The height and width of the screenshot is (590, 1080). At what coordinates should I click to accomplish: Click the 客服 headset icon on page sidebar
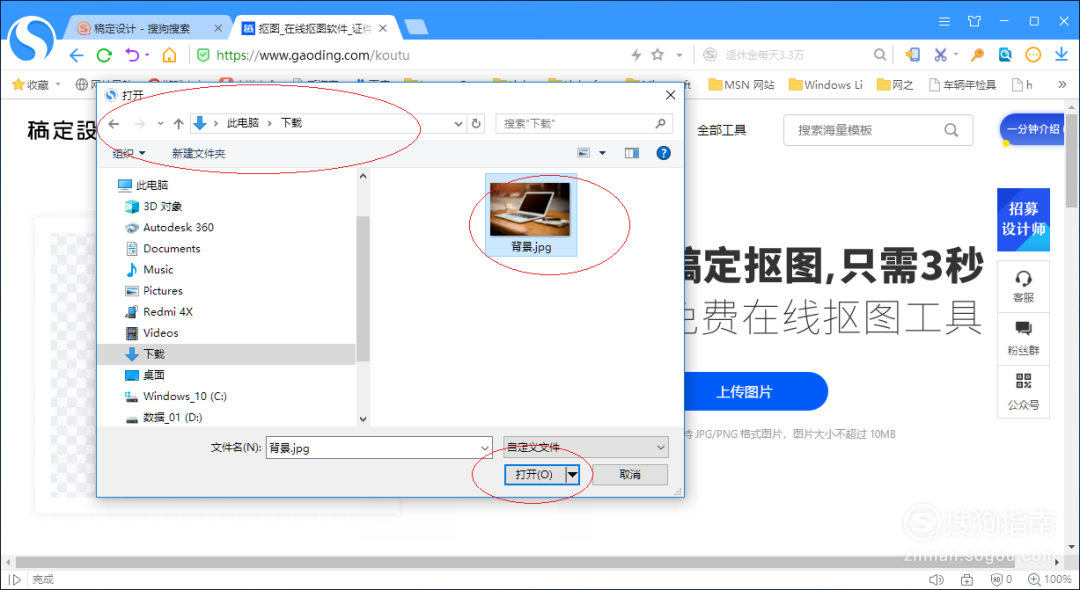tap(1024, 278)
